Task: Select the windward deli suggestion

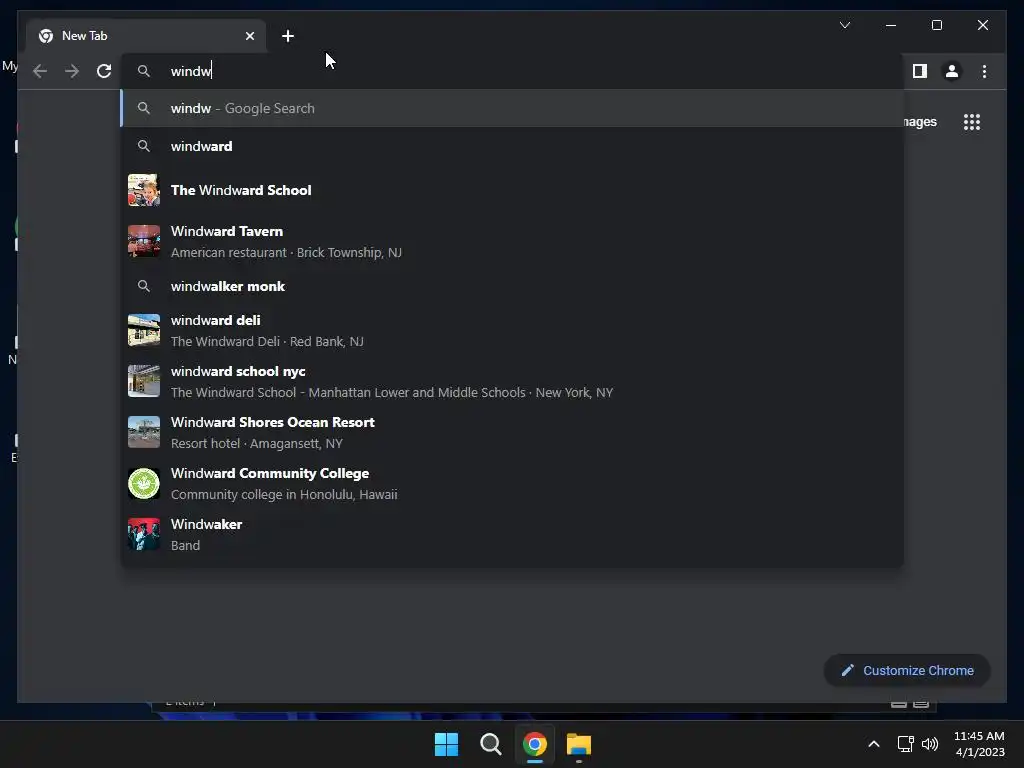Action: tap(513, 330)
